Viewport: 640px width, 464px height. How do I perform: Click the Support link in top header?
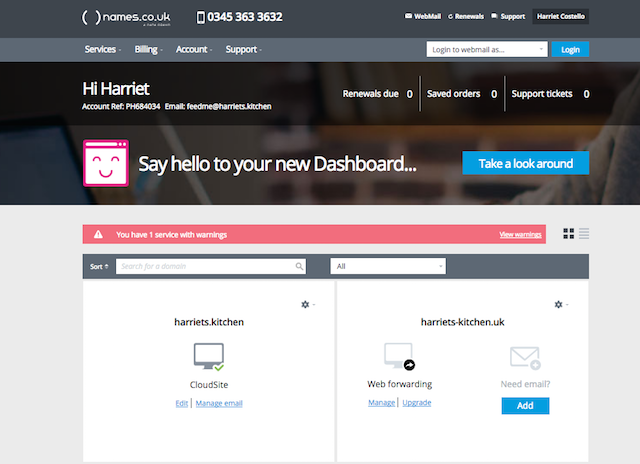[513, 16]
